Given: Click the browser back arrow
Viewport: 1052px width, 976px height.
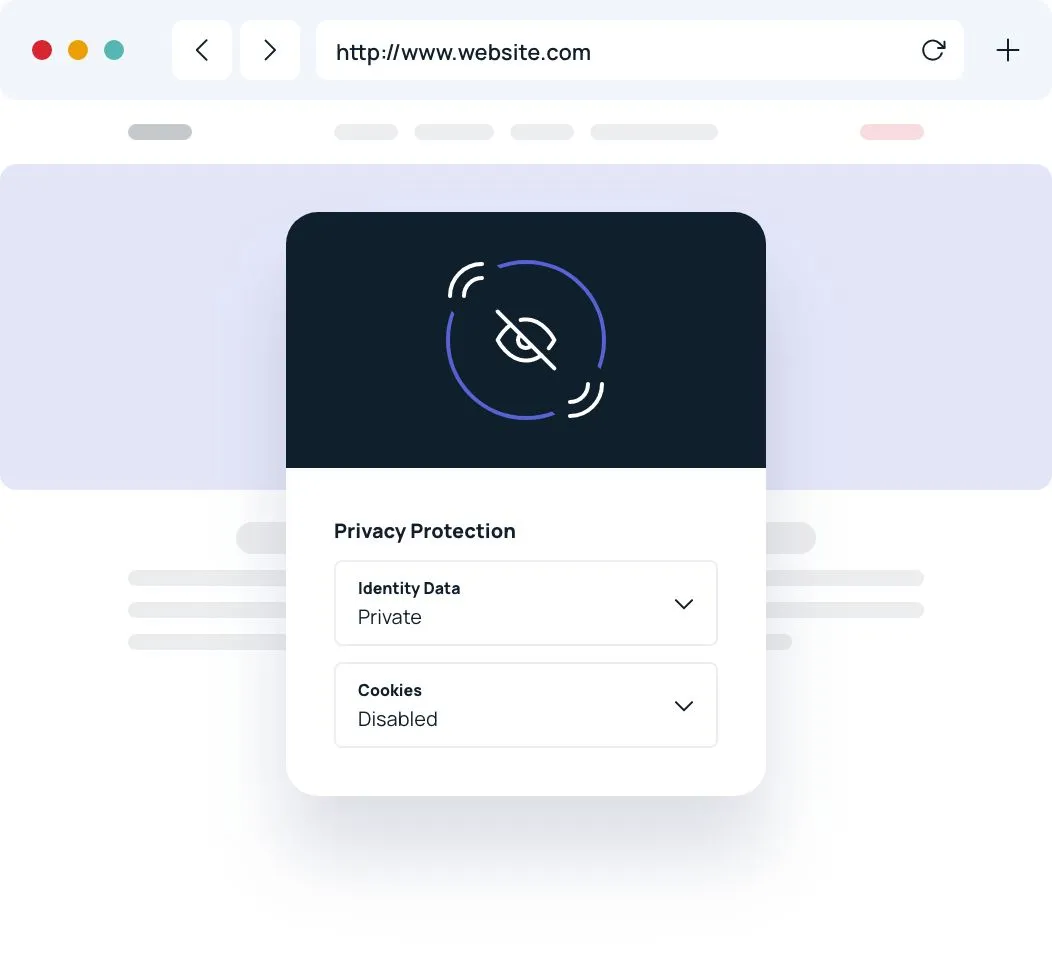Looking at the screenshot, I should point(202,50).
